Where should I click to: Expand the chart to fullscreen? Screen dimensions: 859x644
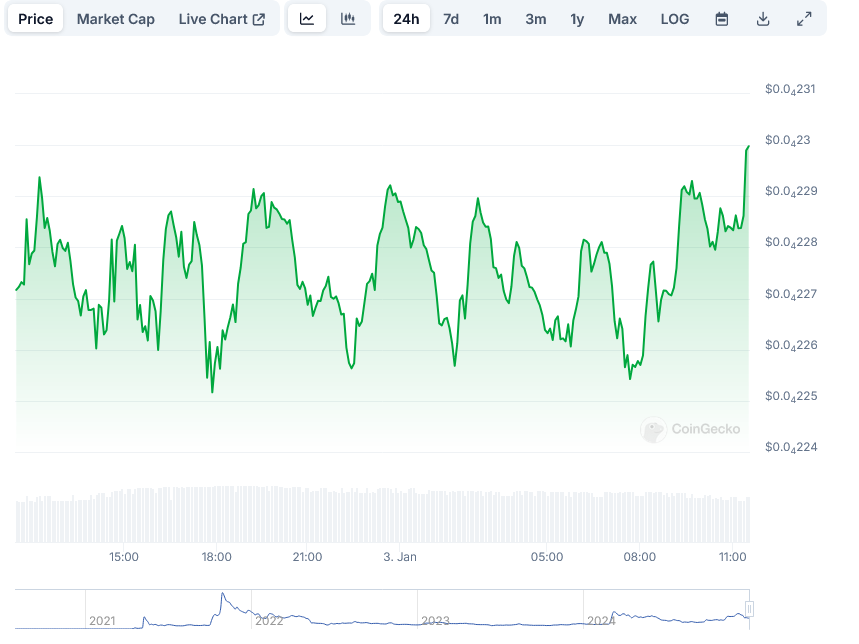click(804, 19)
